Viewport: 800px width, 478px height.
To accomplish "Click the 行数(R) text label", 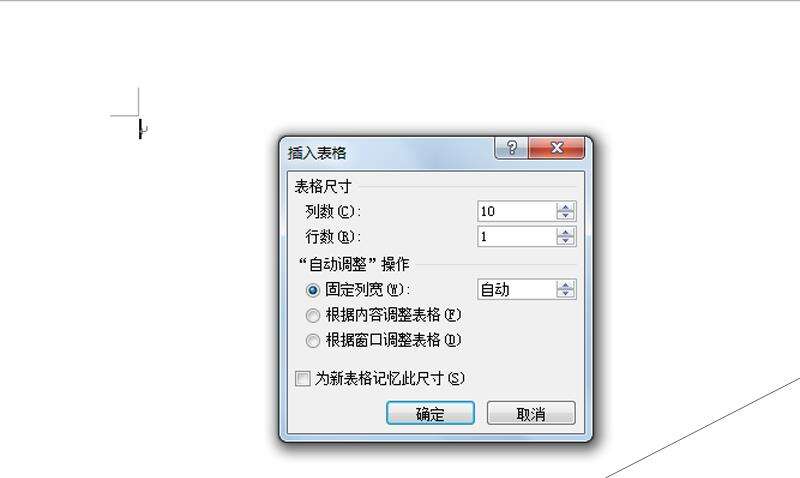I will point(333,237).
